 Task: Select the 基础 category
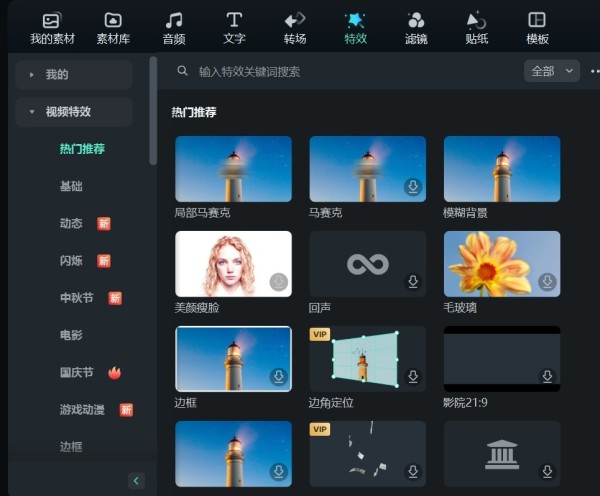pyautogui.click(x=71, y=186)
